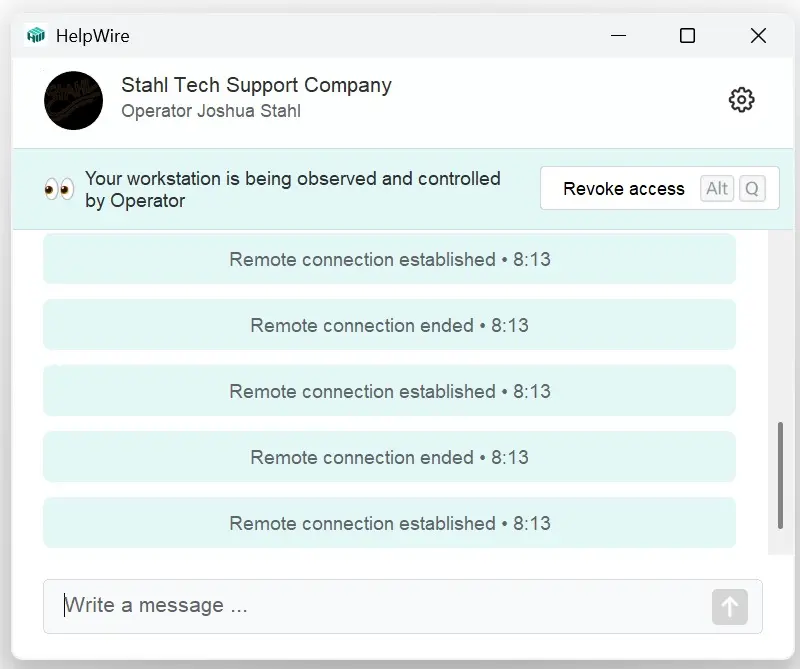Click the Q key hint badge
This screenshot has height=669, width=800.
(752, 189)
